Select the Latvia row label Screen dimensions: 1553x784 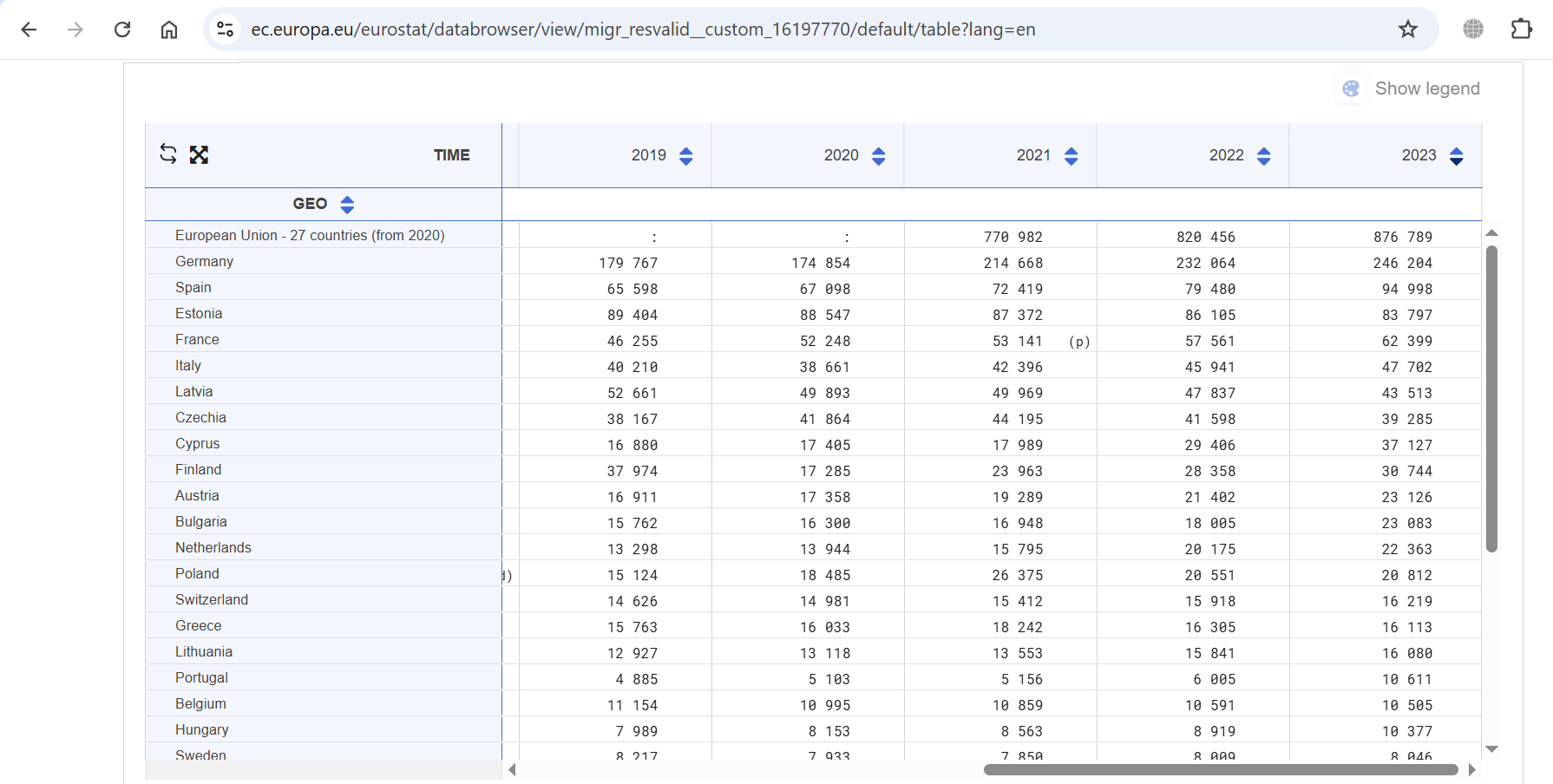[x=194, y=391]
